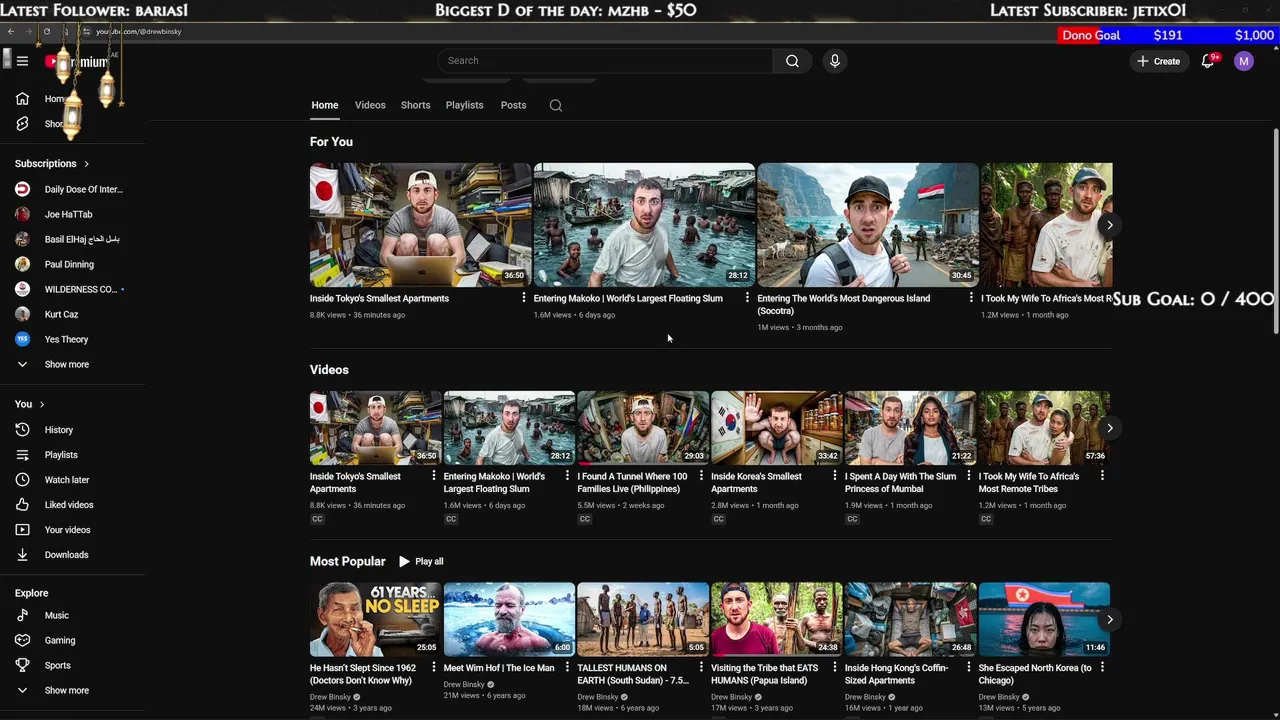1280x720 pixels.
Task: Open the purple account avatar
Action: click(x=1244, y=61)
